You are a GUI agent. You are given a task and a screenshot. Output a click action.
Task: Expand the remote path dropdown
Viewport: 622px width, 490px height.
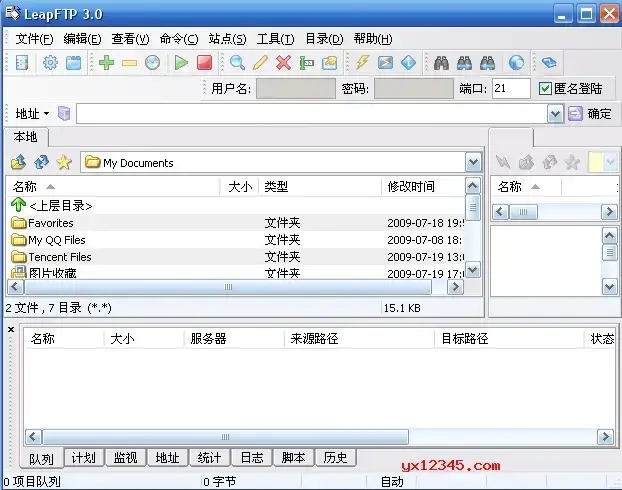click(x=610, y=162)
